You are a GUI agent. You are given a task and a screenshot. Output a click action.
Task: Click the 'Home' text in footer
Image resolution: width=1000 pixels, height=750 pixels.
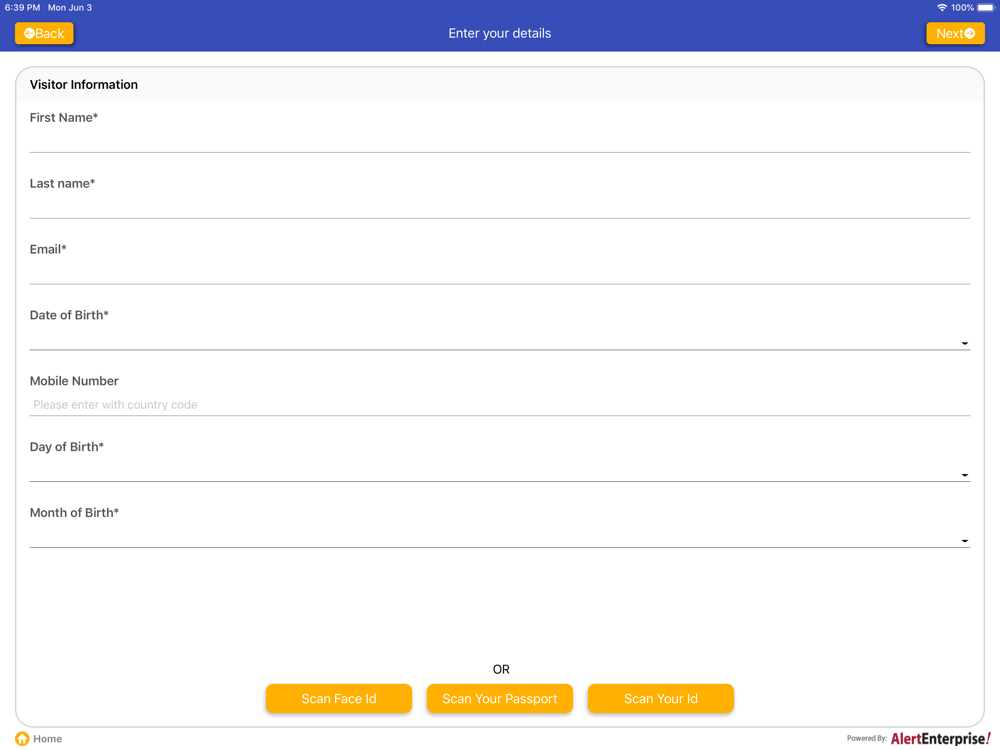coord(48,739)
